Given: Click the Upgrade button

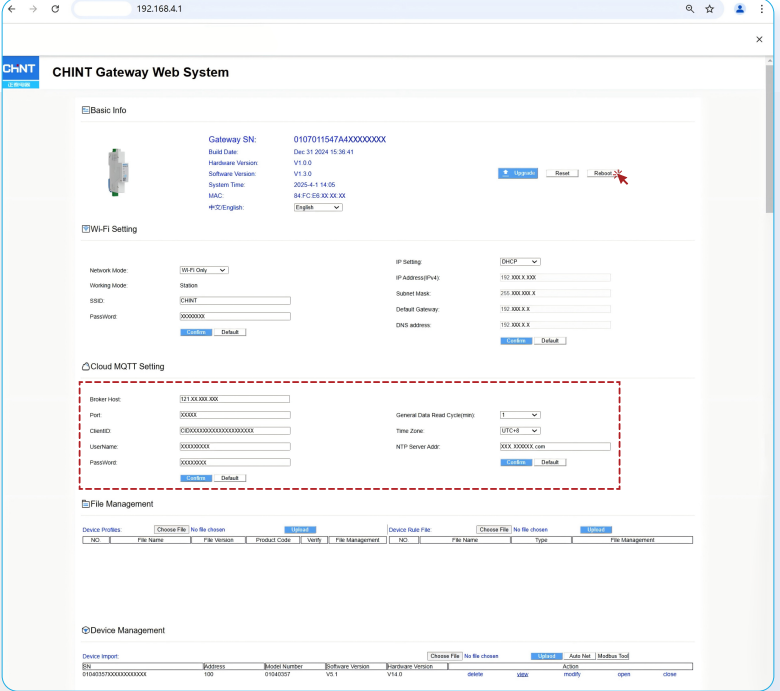Looking at the screenshot, I should [518, 173].
